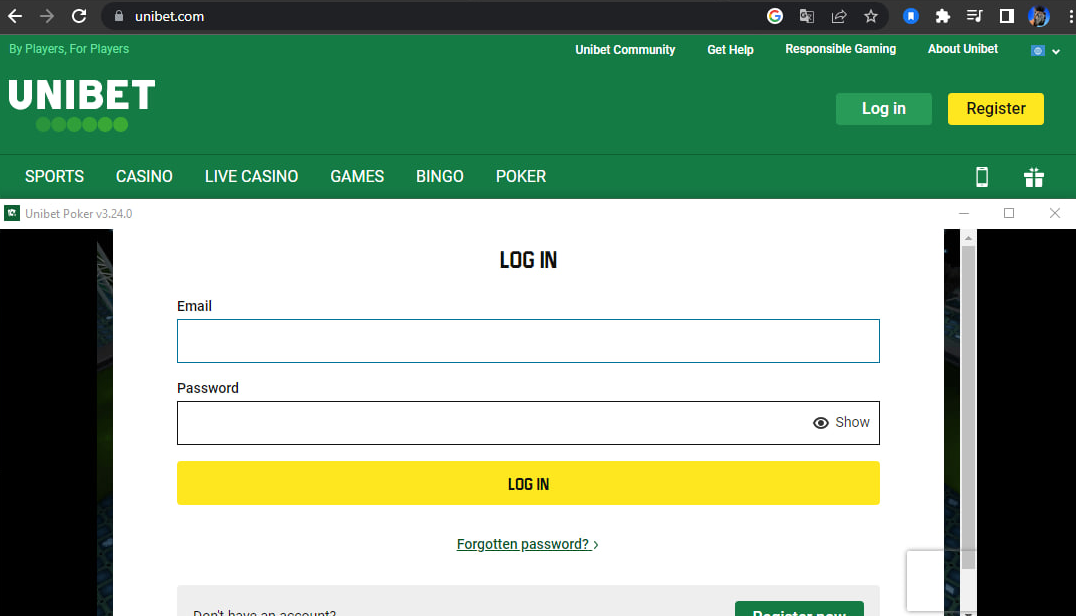
Task: Open the GAMES section
Action: pos(357,176)
